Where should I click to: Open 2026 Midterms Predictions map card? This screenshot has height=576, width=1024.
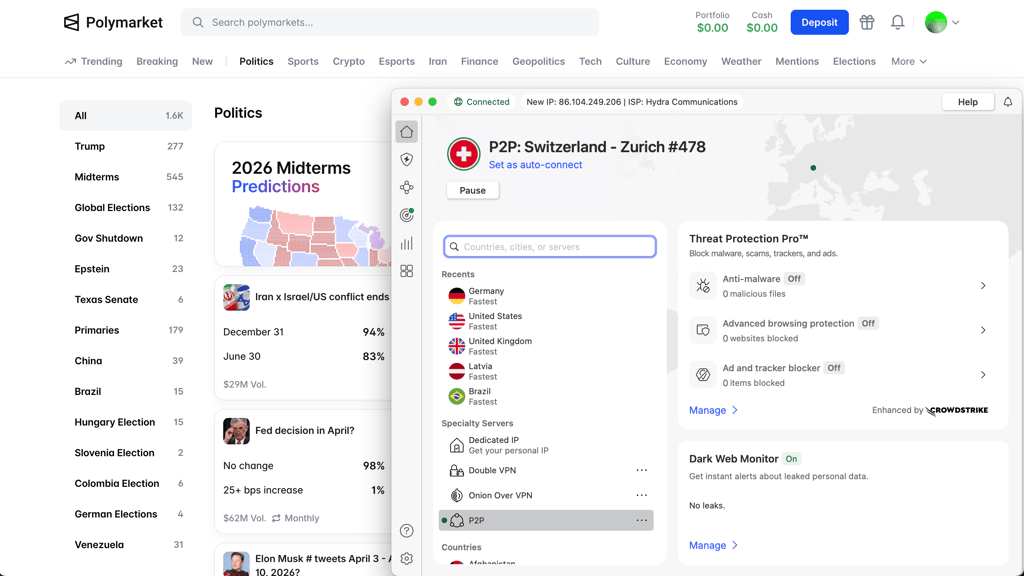[304, 204]
